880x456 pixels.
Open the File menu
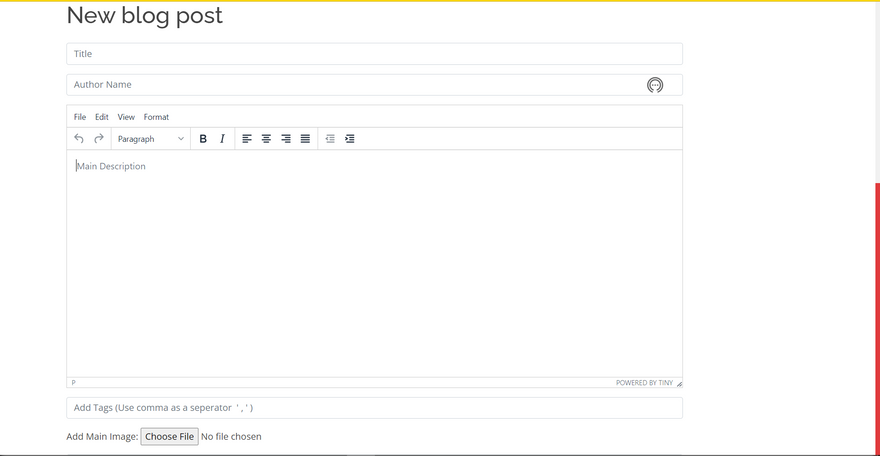(x=80, y=117)
